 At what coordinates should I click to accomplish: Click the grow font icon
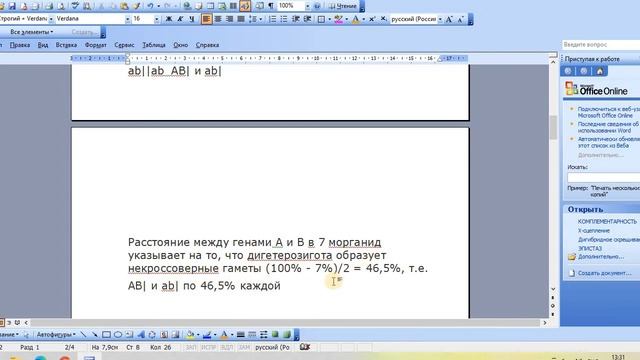tap(449, 19)
